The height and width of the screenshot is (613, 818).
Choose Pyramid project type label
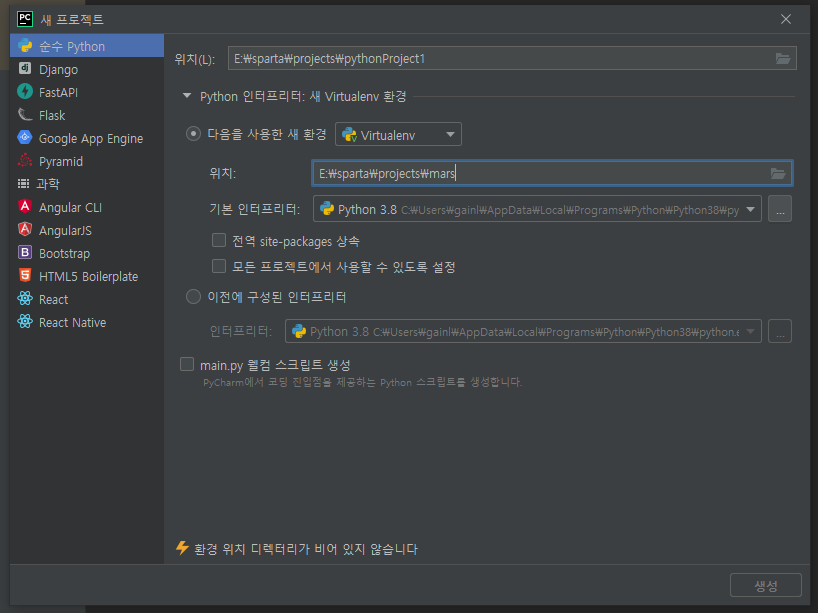pos(61,161)
